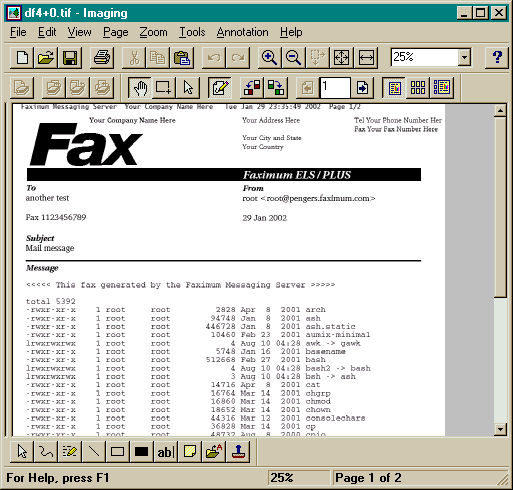Click the Copy icon

pos(158,58)
